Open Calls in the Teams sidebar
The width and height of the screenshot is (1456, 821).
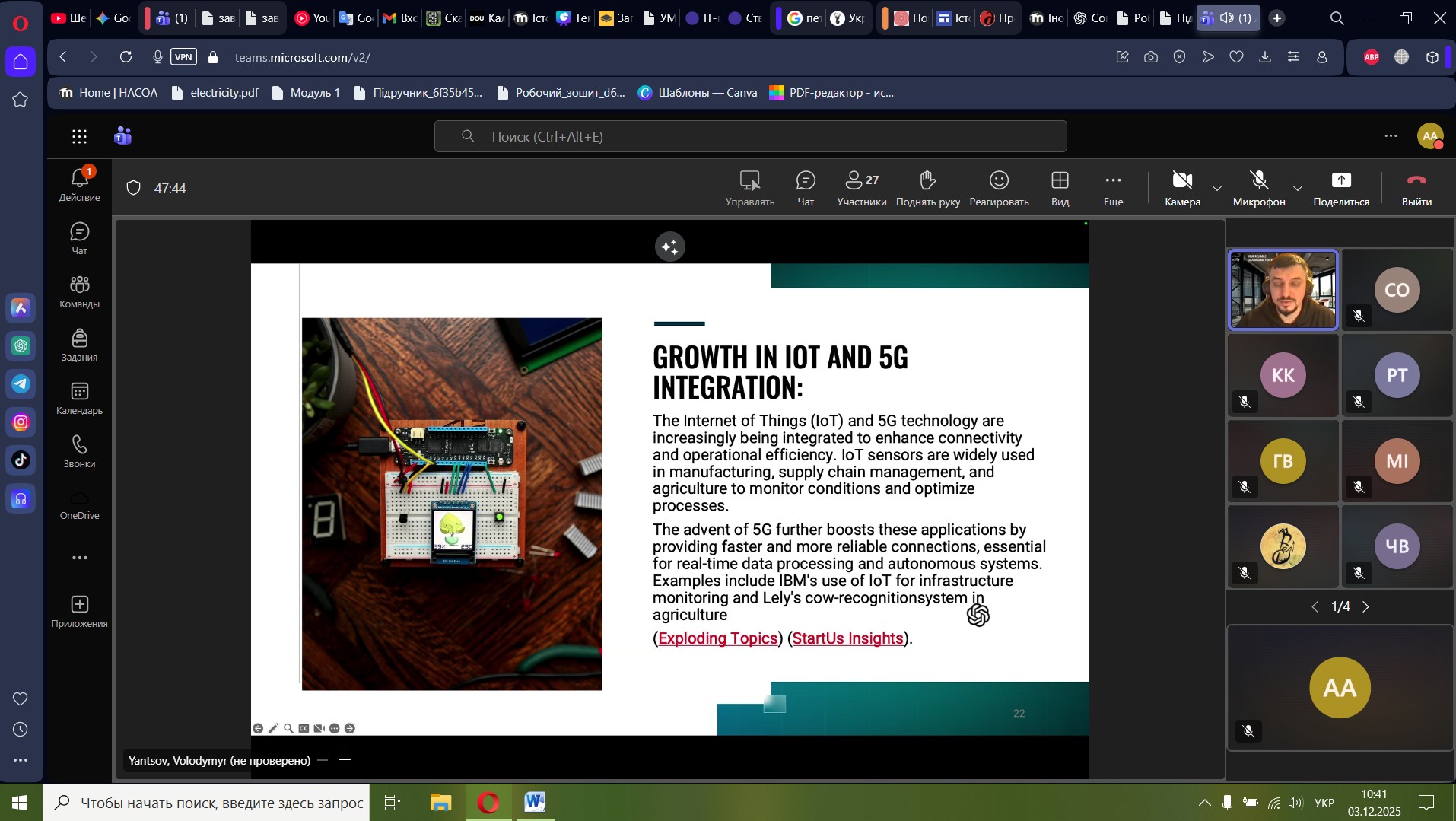(79, 452)
